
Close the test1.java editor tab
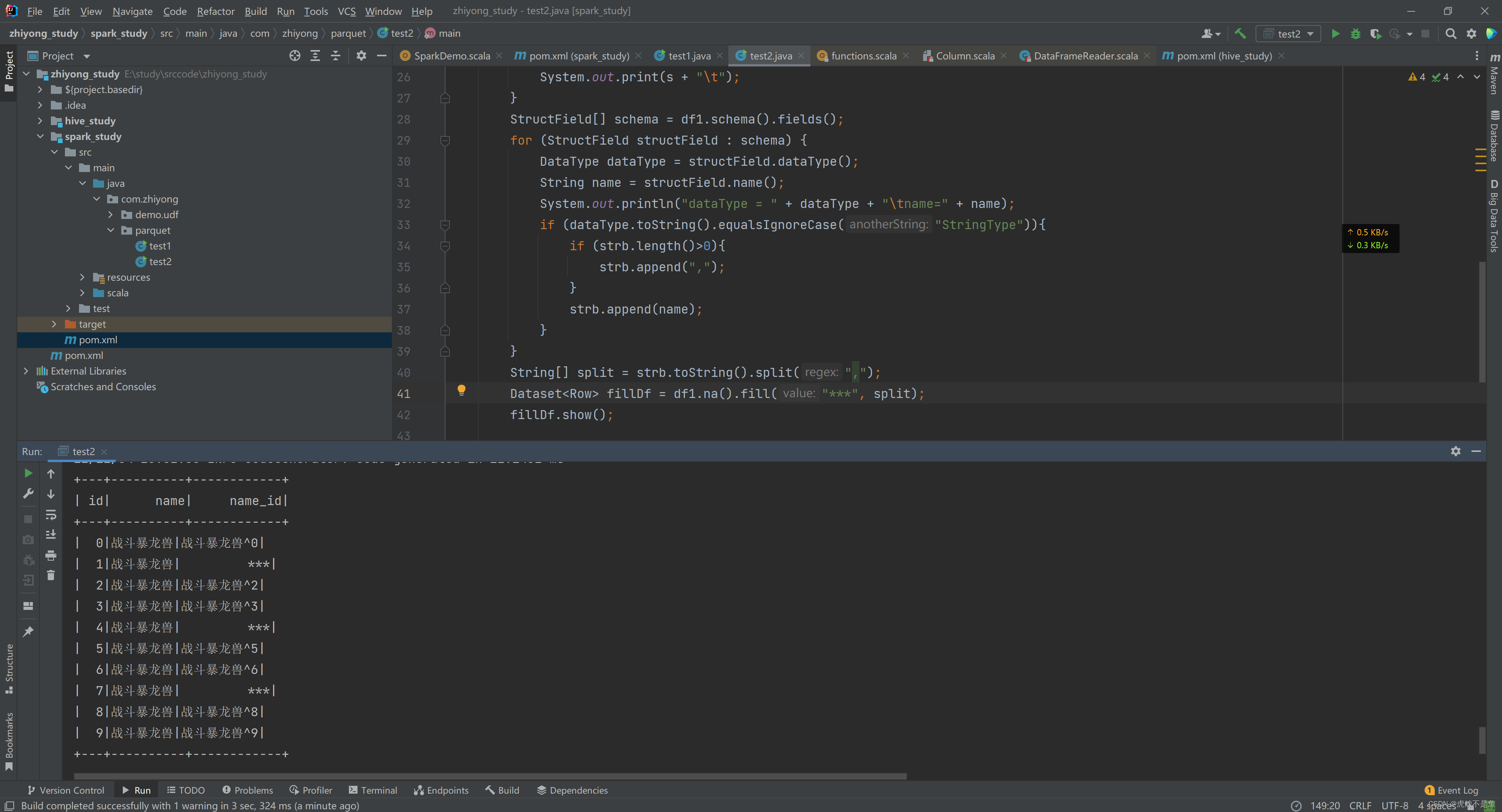(x=720, y=56)
